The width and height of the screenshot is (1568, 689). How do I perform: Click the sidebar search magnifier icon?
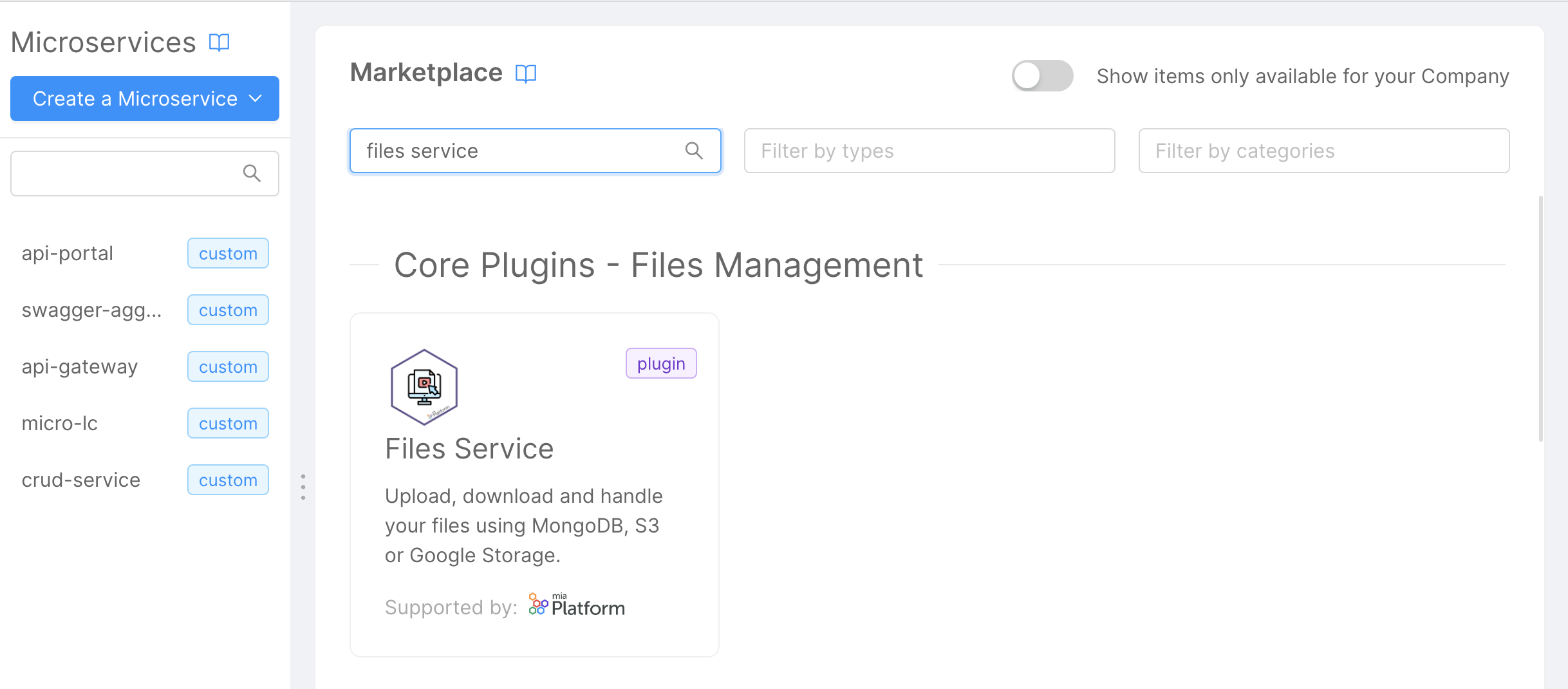coord(252,173)
